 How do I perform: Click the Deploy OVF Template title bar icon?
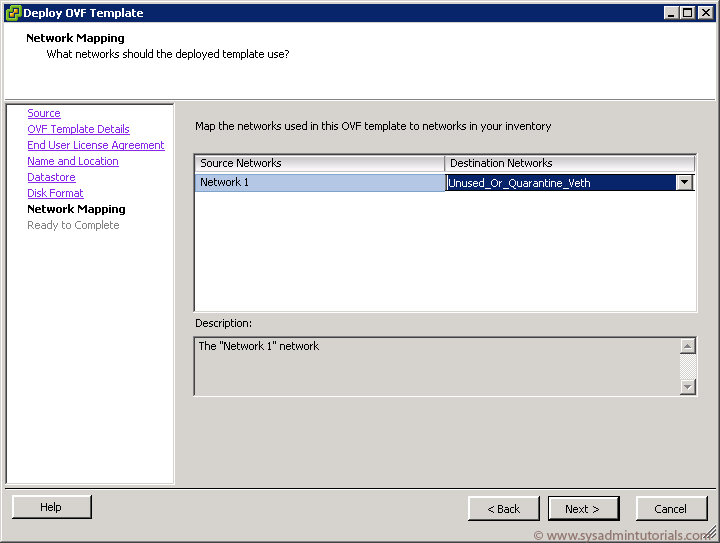[13, 13]
